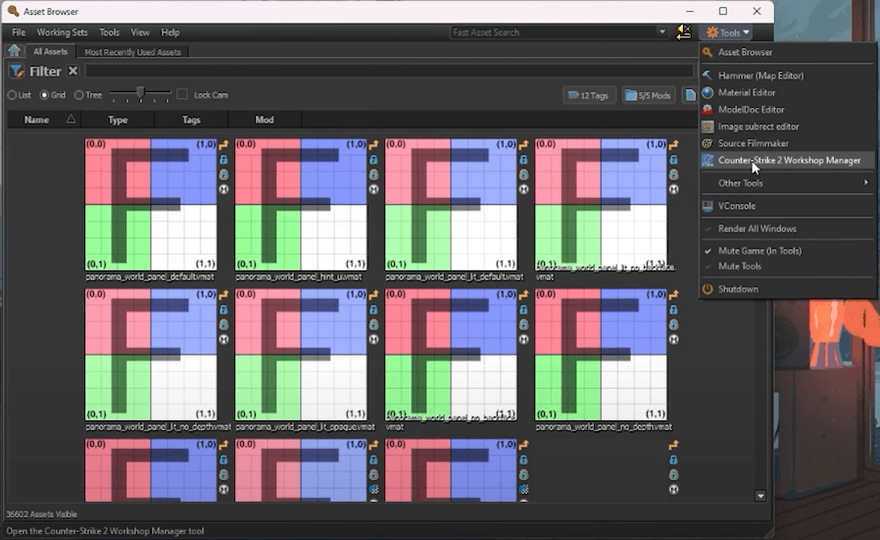
Task: Switch to Most Recently Used Assets tab
Action: [x=132, y=52]
